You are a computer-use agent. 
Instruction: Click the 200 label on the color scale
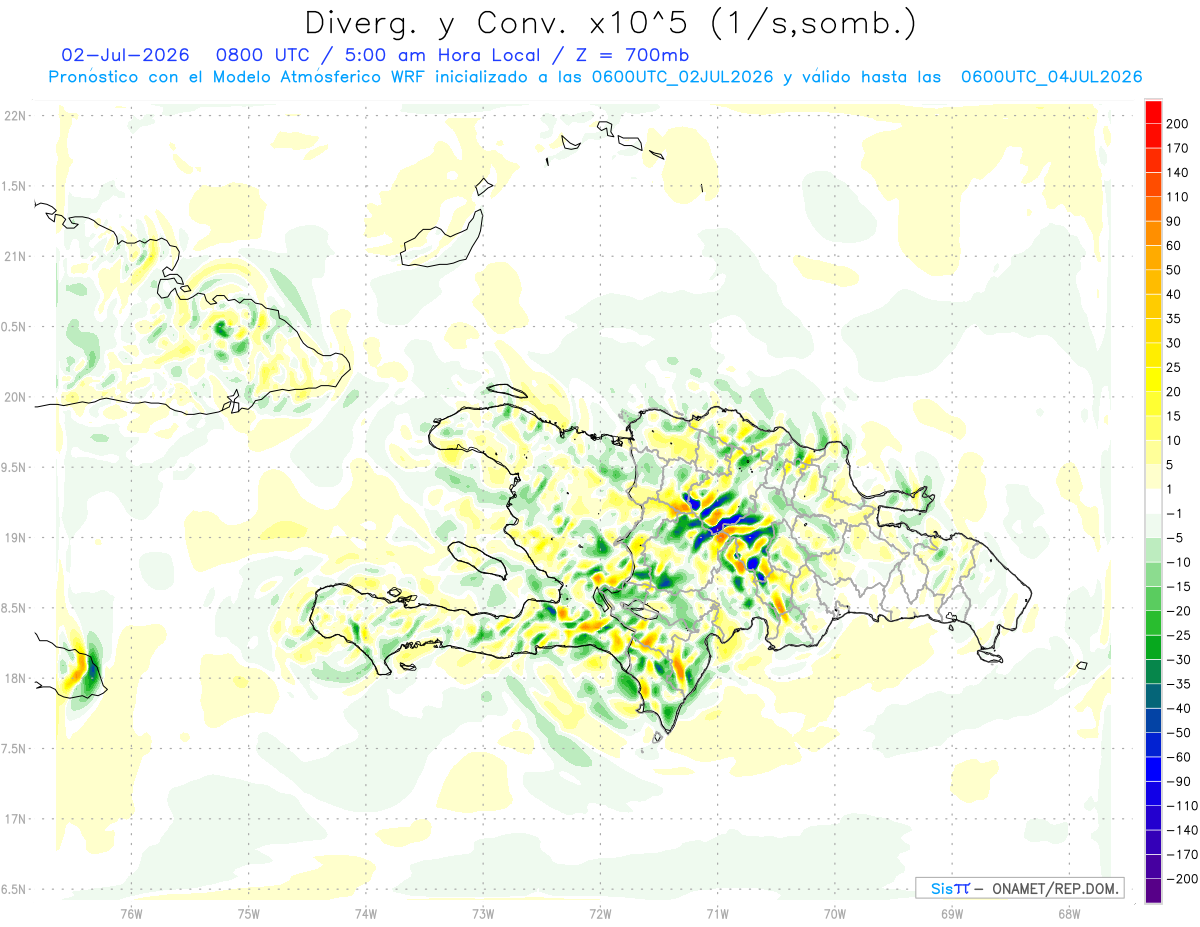click(x=1179, y=124)
